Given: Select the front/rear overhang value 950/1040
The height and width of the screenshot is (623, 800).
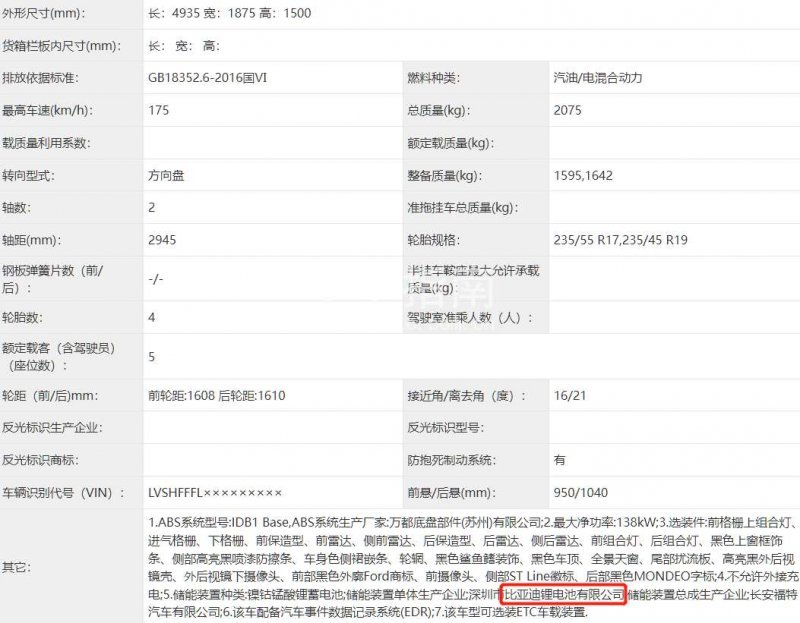Looking at the screenshot, I should pyautogui.click(x=579, y=493).
